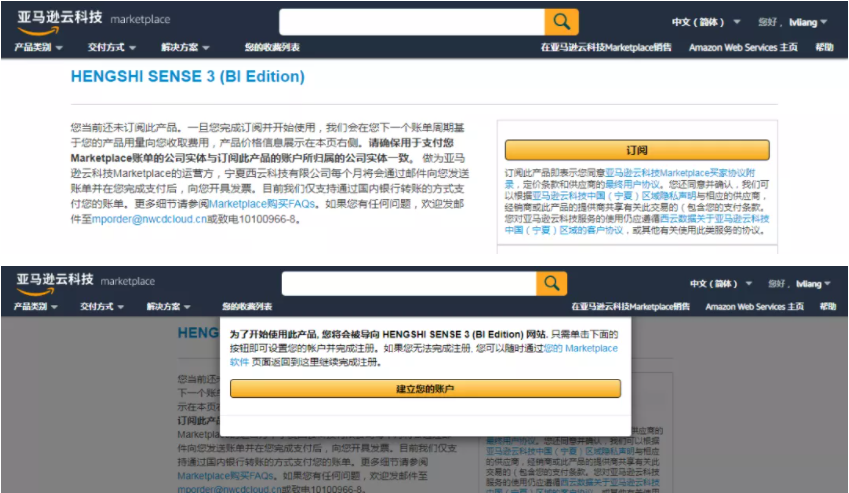Click the search icon in the top page
The image size is (849, 493).
coord(561,22)
